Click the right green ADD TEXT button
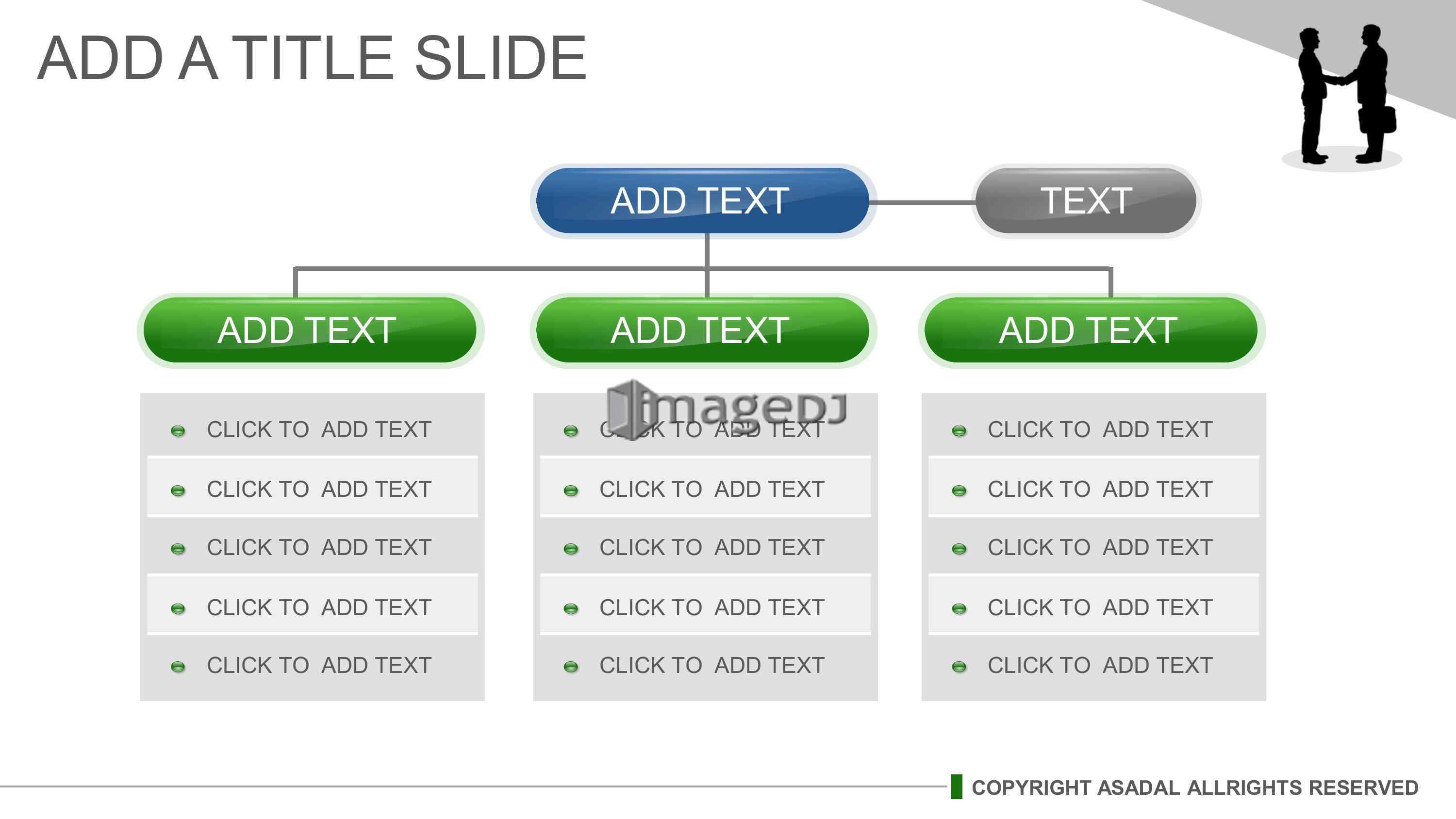This screenshot has width=1456, height=819. click(x=1091, y=330)
